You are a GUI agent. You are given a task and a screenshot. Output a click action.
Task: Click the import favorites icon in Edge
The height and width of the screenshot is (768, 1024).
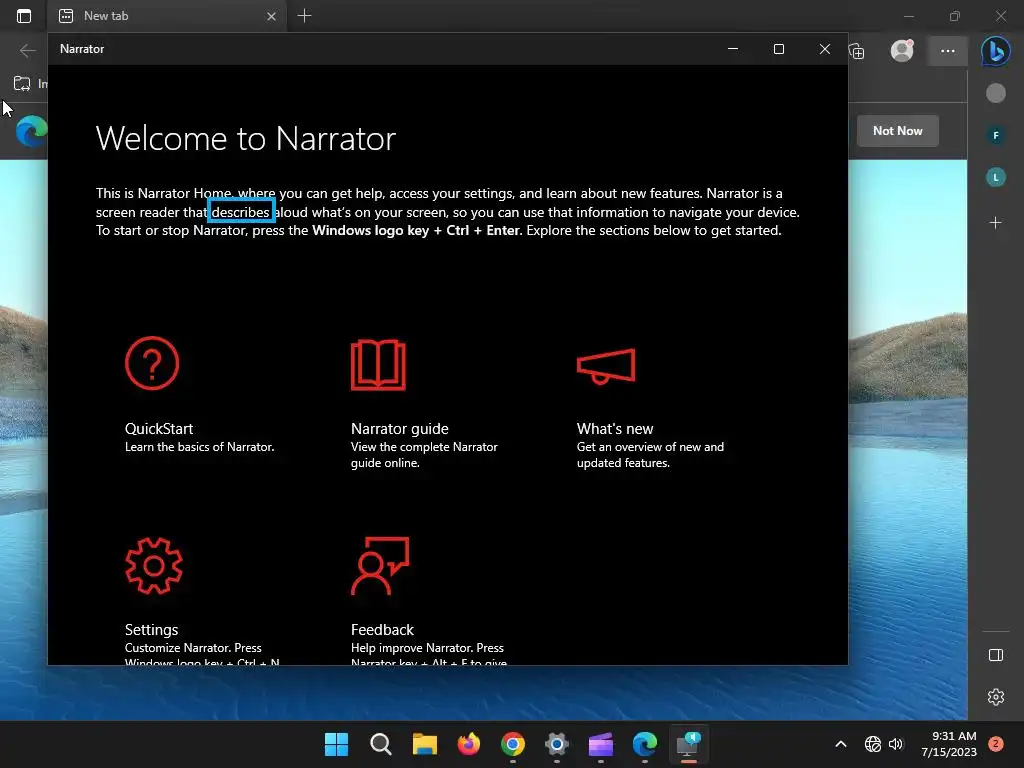(x=22, y=84)
